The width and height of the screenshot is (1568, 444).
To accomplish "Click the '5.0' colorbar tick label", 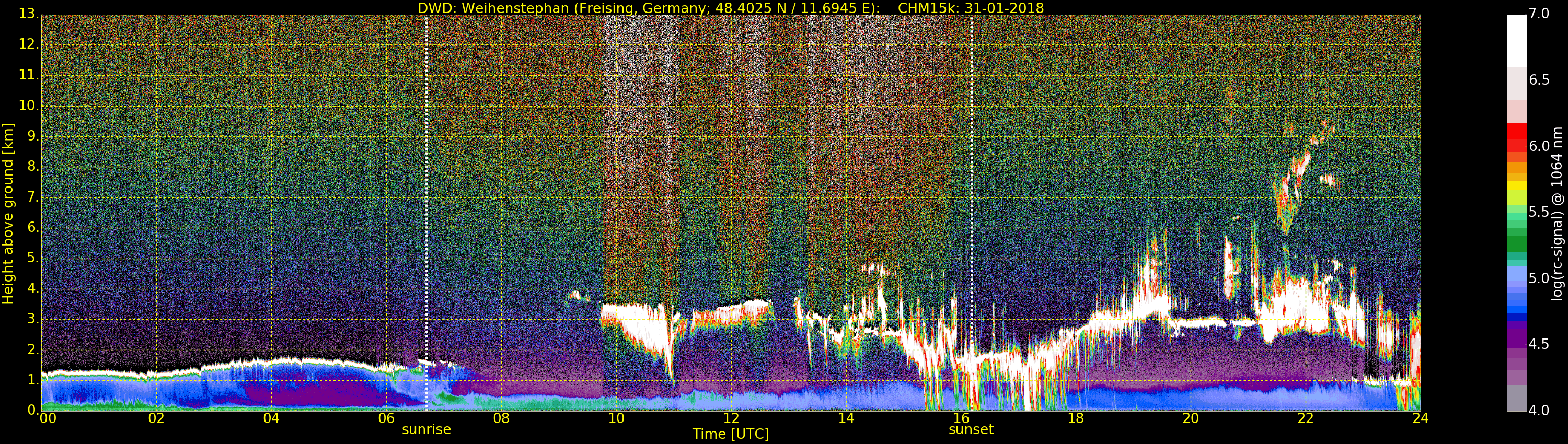I will pyautogui.click(x=1539, y=278).
